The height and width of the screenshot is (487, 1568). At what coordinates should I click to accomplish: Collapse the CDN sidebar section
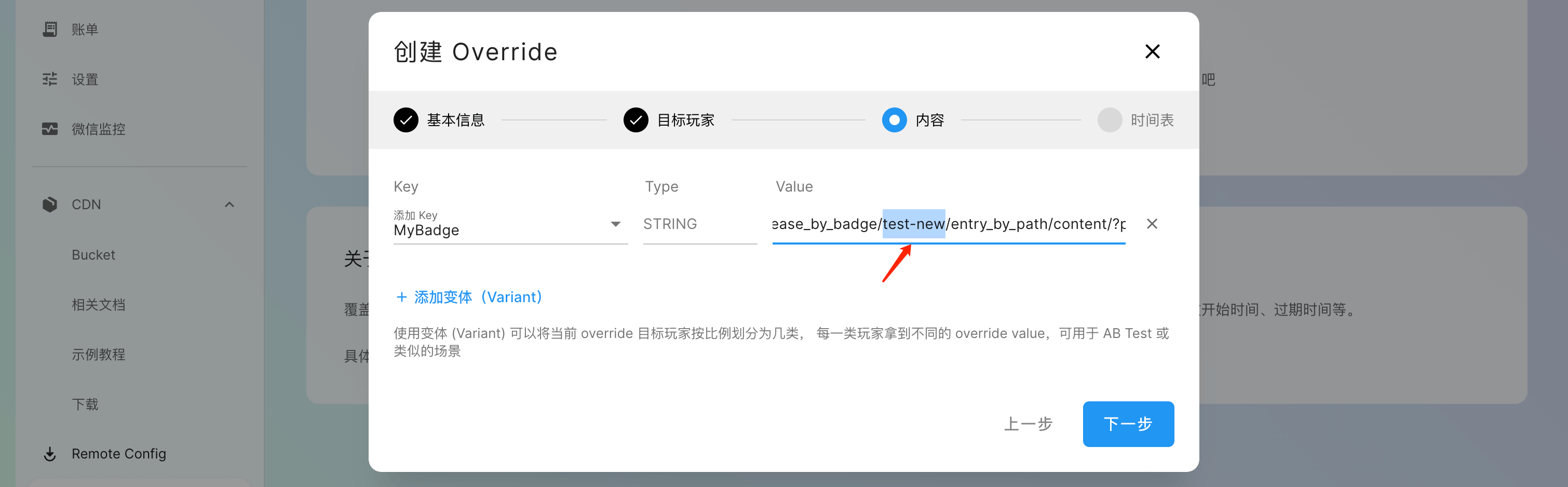[x=229, y=205]
